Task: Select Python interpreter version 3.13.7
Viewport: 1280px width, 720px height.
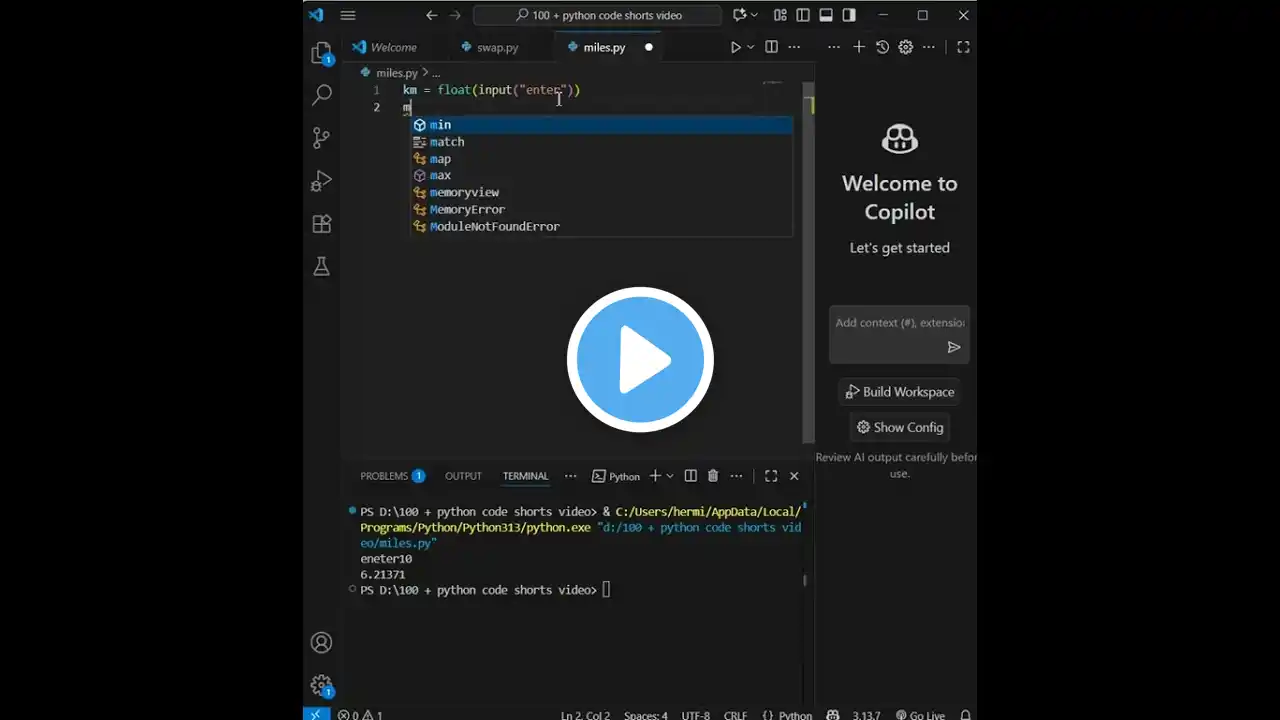Action: (868, 715)
